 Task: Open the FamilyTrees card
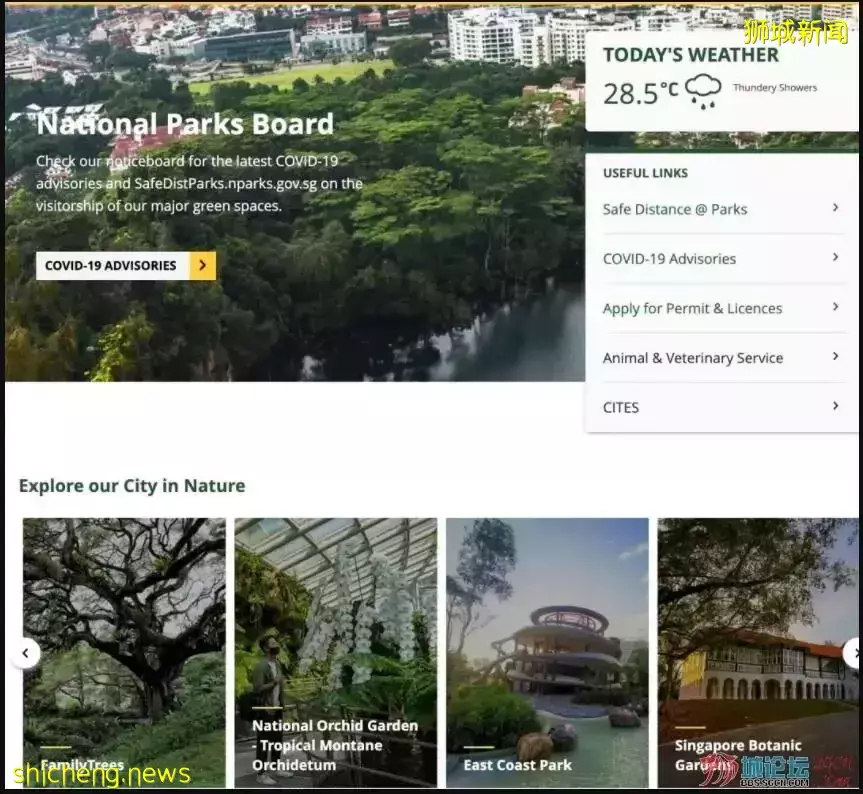(124, 652)
